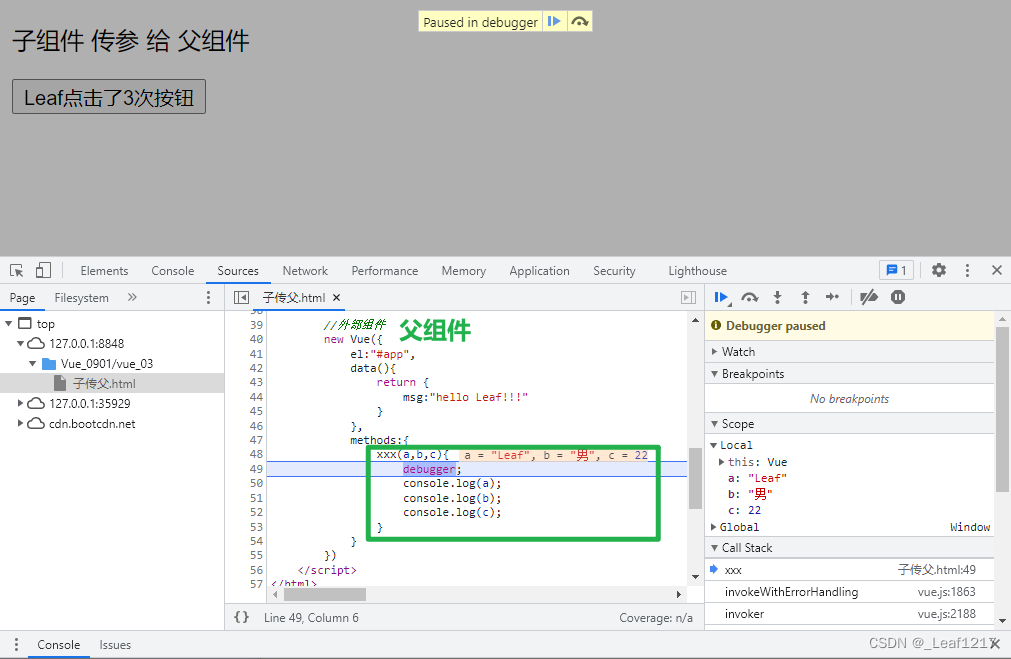Open the vue.js:2188 source link
The width and height of the screenshot is (1011, 659).
(x=946, y=614)
